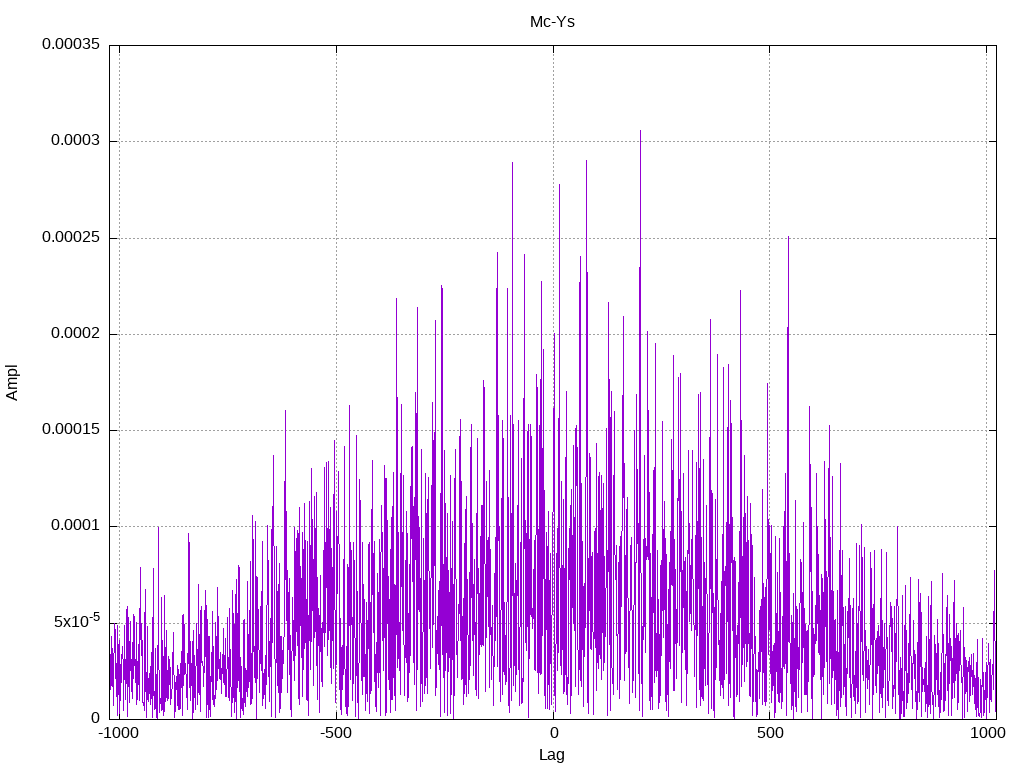
Task: Click the y-axis tick 0.00015
Action: [71, 429]
